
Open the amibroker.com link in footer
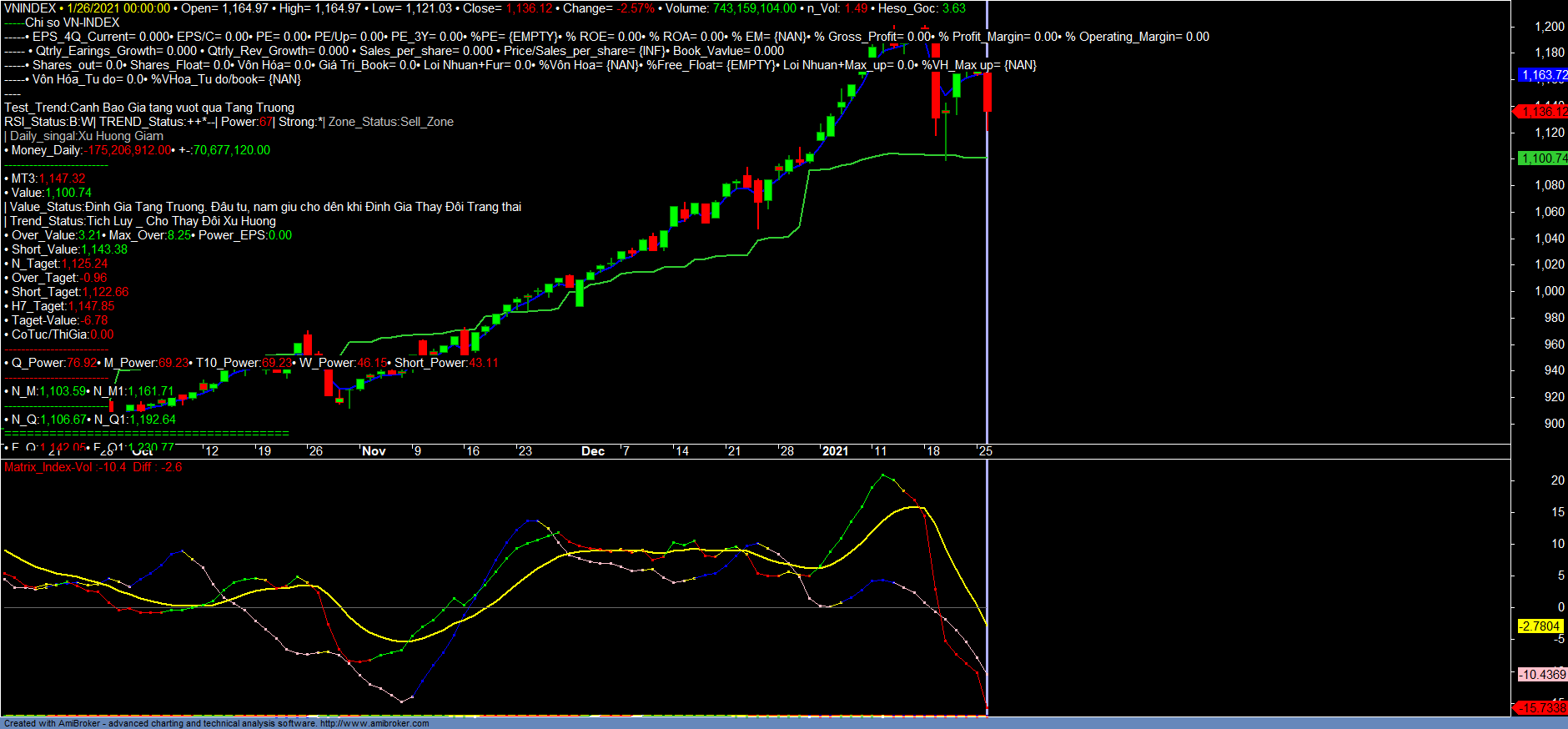(x=374, y=723)
